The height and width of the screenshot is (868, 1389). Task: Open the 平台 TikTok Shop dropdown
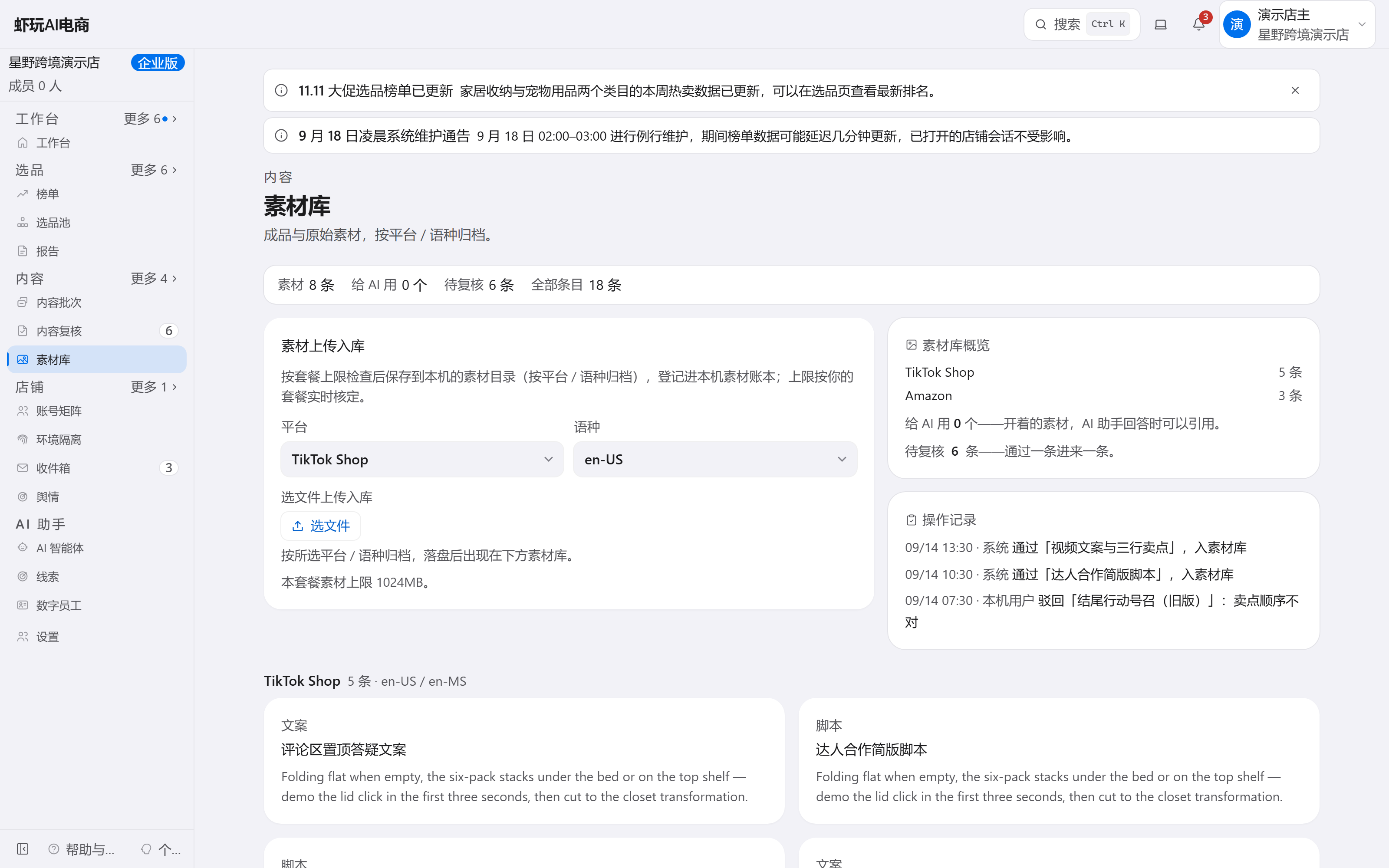click(x=422, y=459)
